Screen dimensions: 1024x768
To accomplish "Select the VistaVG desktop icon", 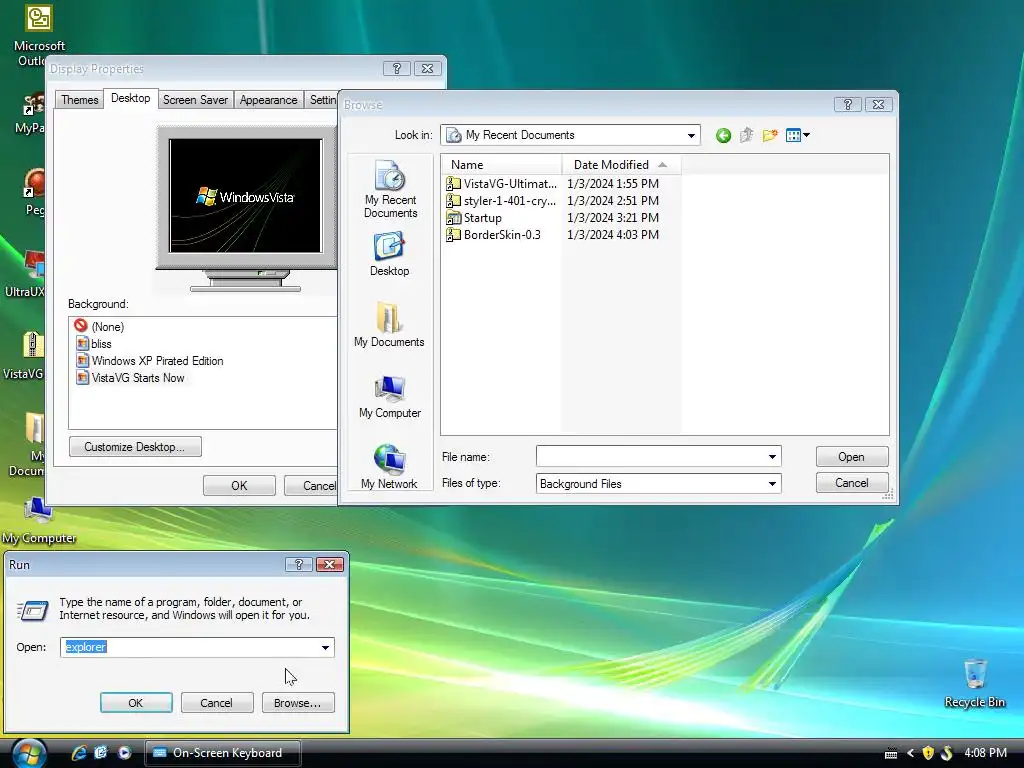I will pyautogui.click(x=24, y=356).
